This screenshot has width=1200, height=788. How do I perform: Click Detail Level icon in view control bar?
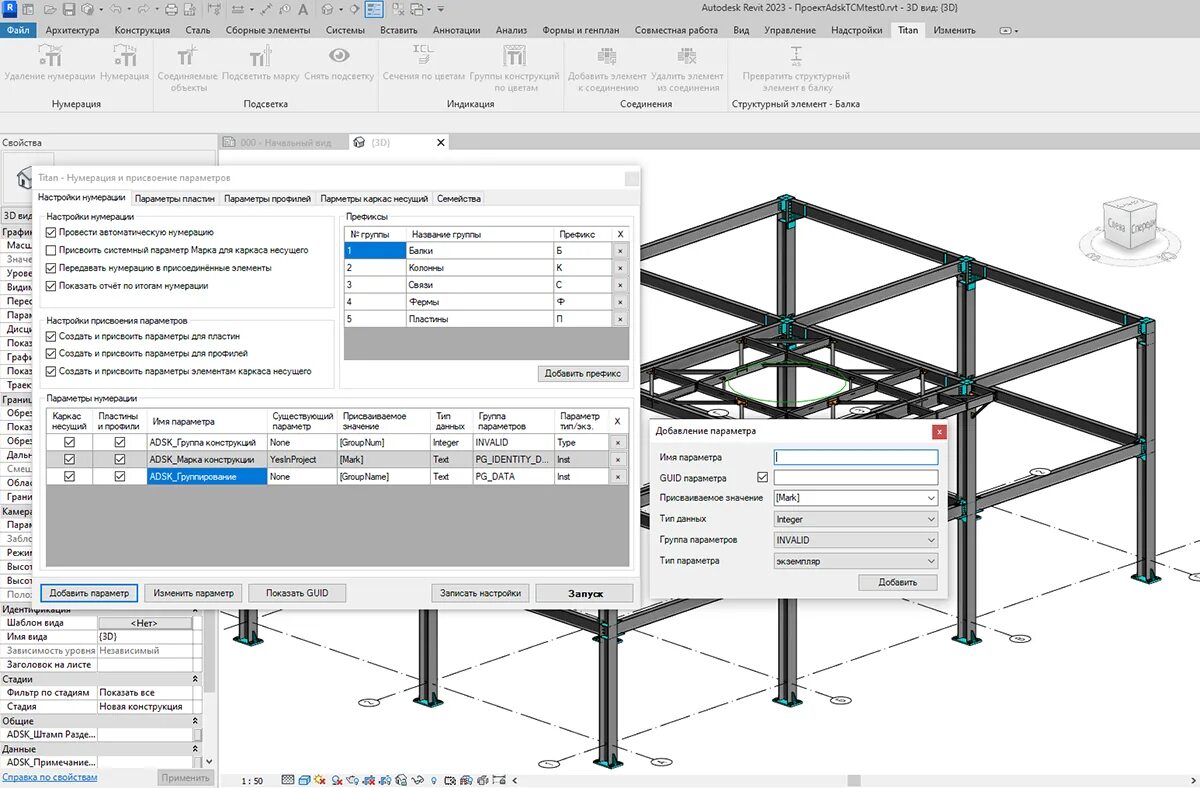tap(288, 780)
